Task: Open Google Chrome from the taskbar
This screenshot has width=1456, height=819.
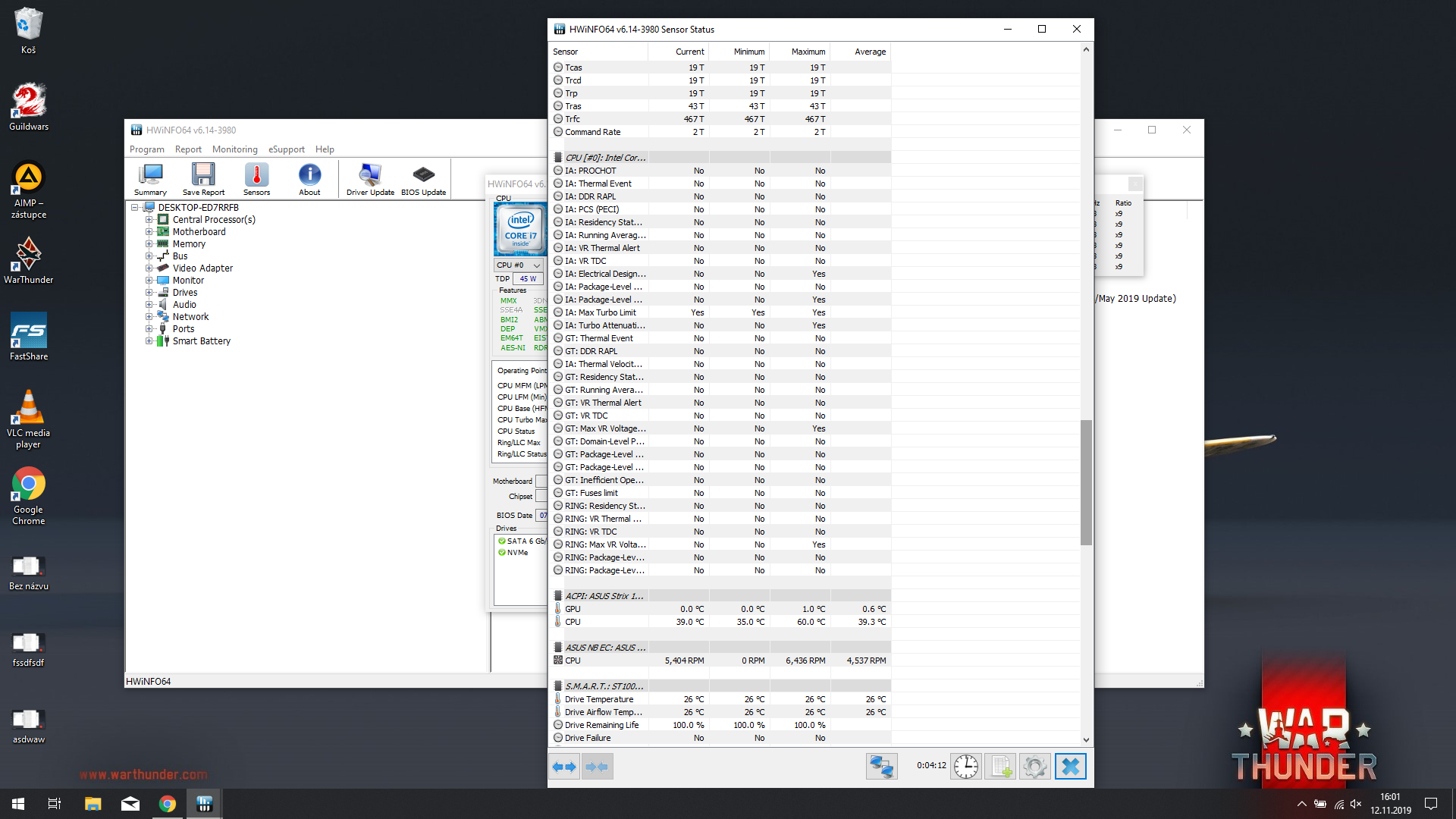Action: (168, 804)
